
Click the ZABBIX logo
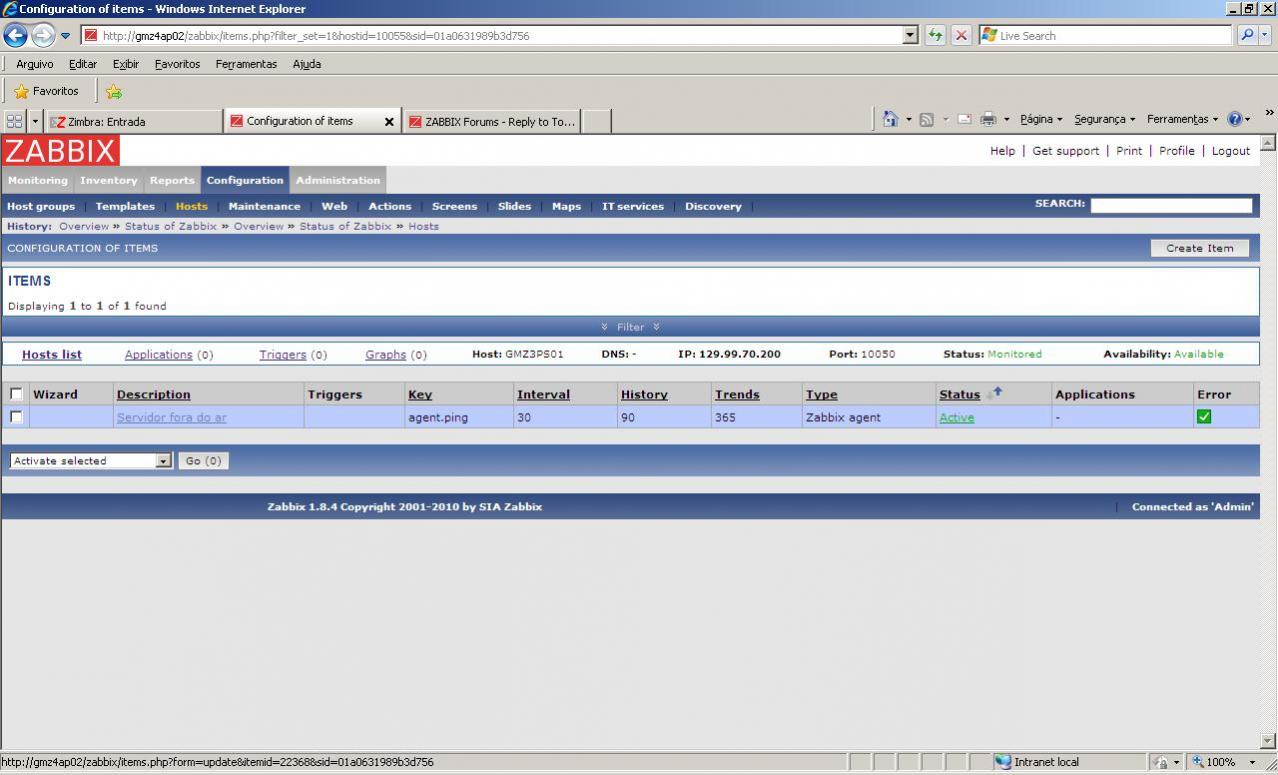tap(60, 151)
